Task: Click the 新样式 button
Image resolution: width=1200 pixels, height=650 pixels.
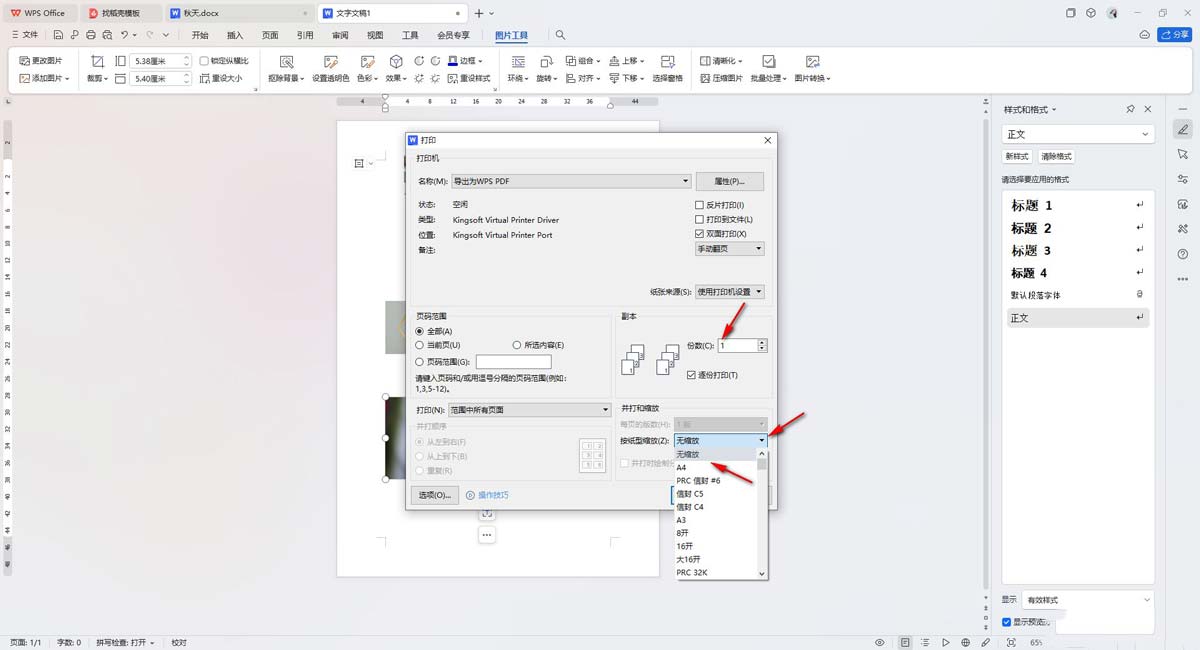Action: click(1017, 157)
